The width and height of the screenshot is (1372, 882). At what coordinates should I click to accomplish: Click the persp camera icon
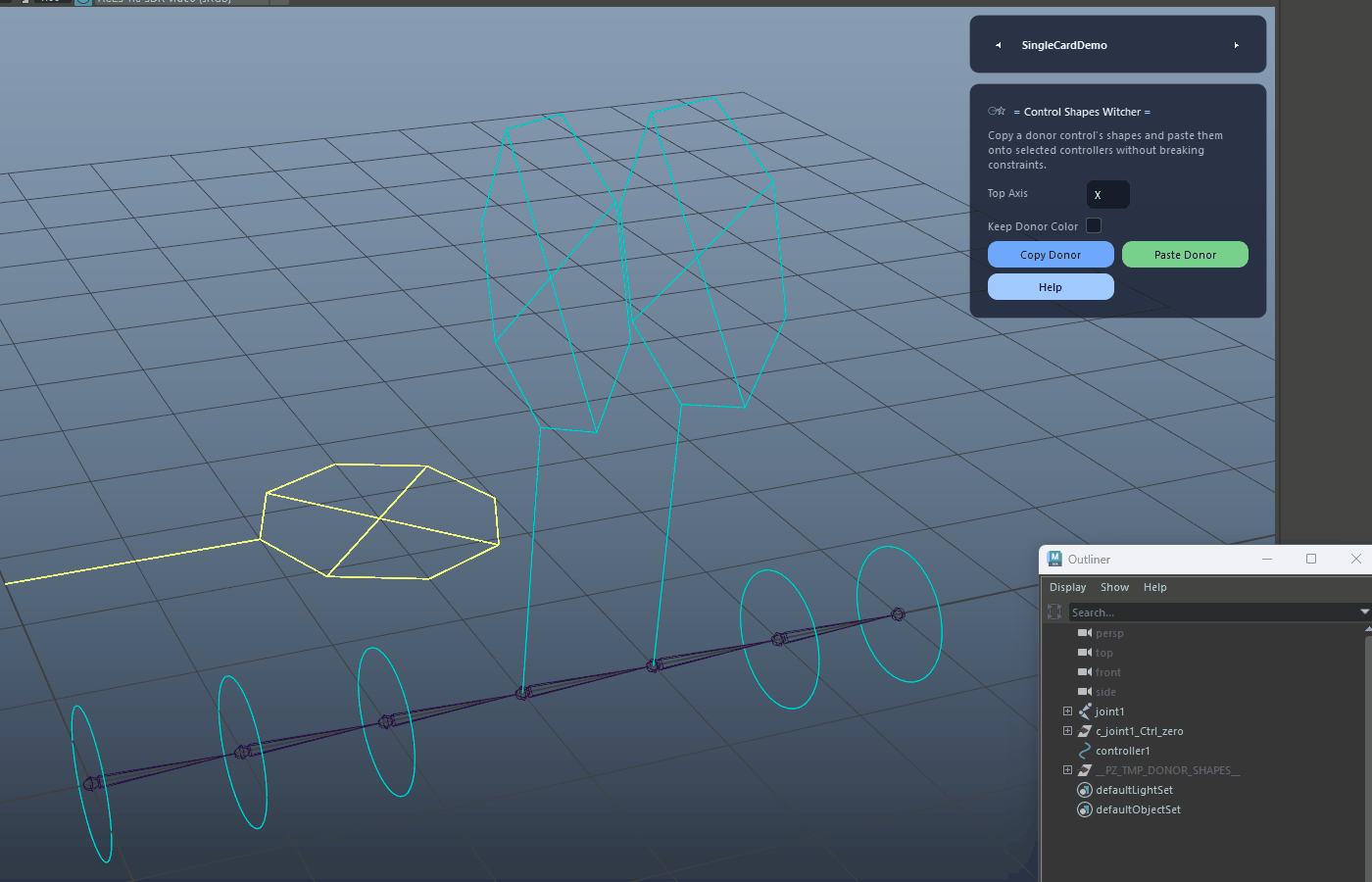click(1085, 633)
